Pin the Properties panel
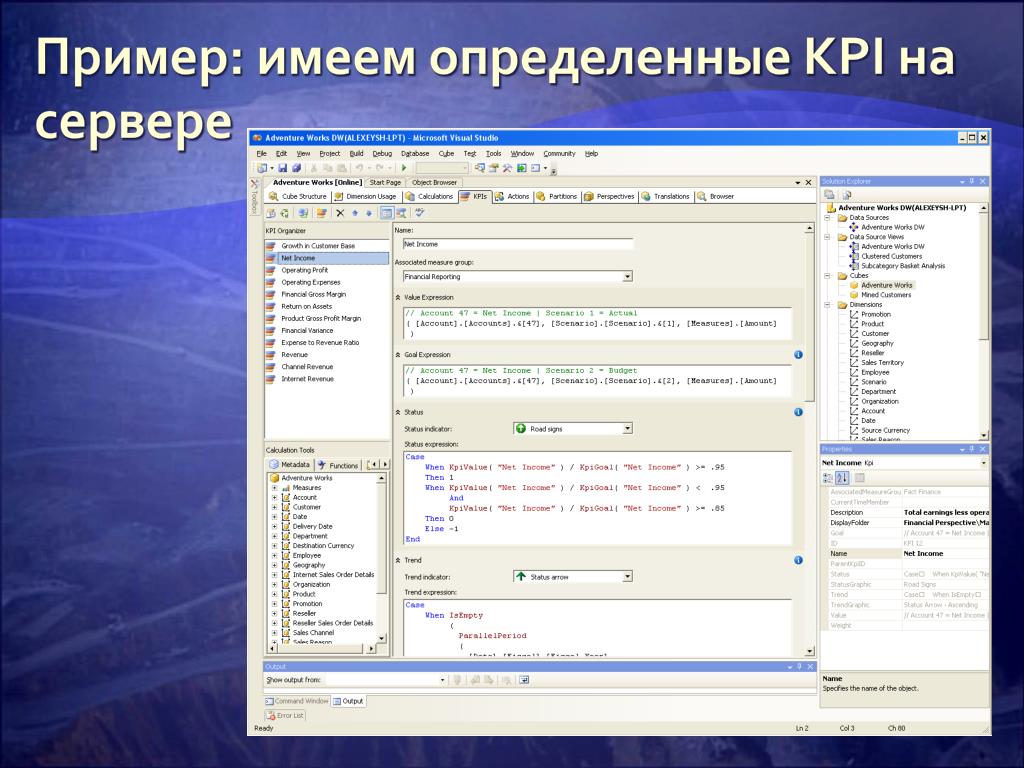Viewport: 1024px width, 768px height. [x=972, y=449]
